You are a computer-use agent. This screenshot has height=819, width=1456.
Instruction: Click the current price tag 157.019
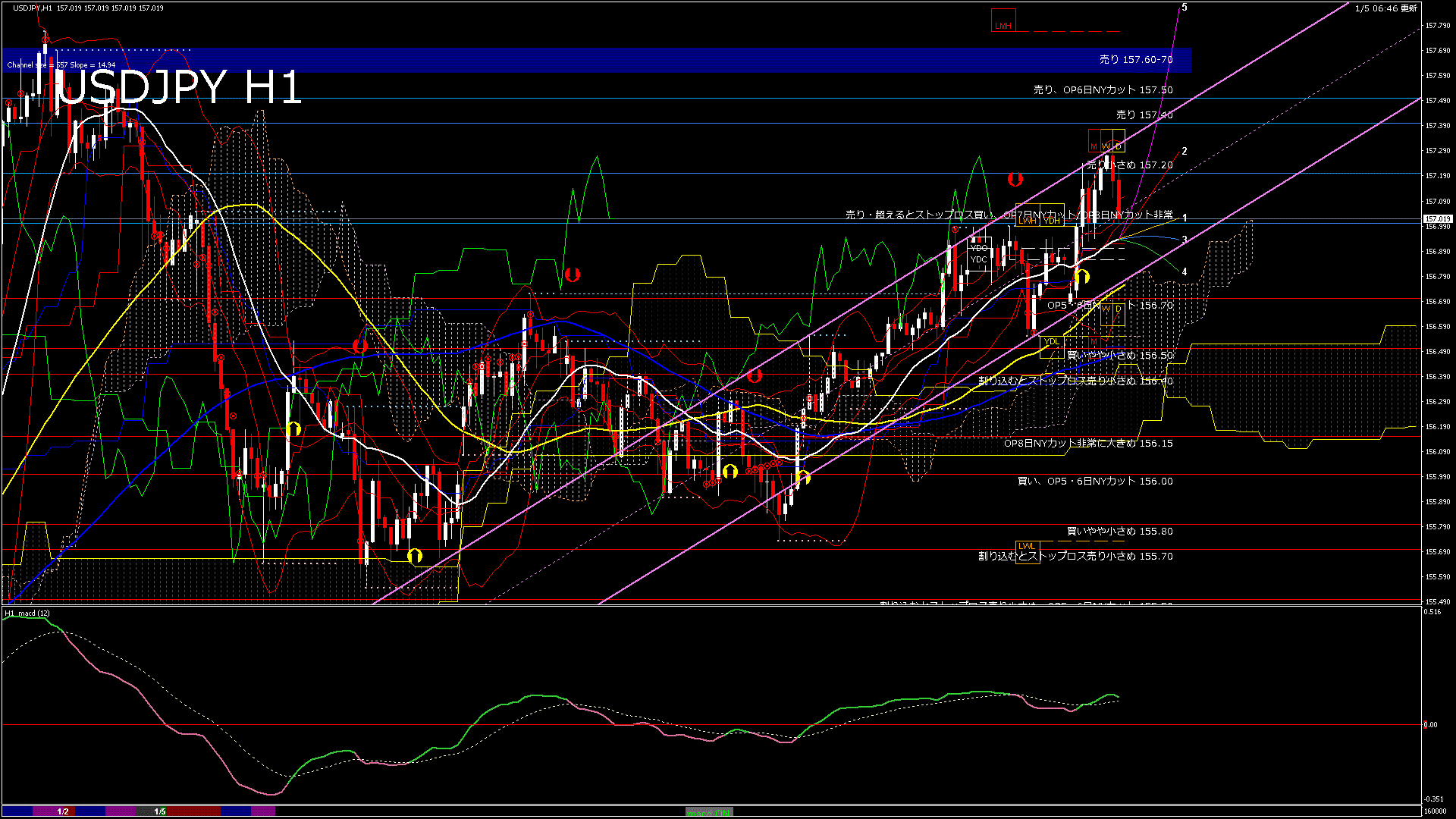click(x=1436, y=219)
